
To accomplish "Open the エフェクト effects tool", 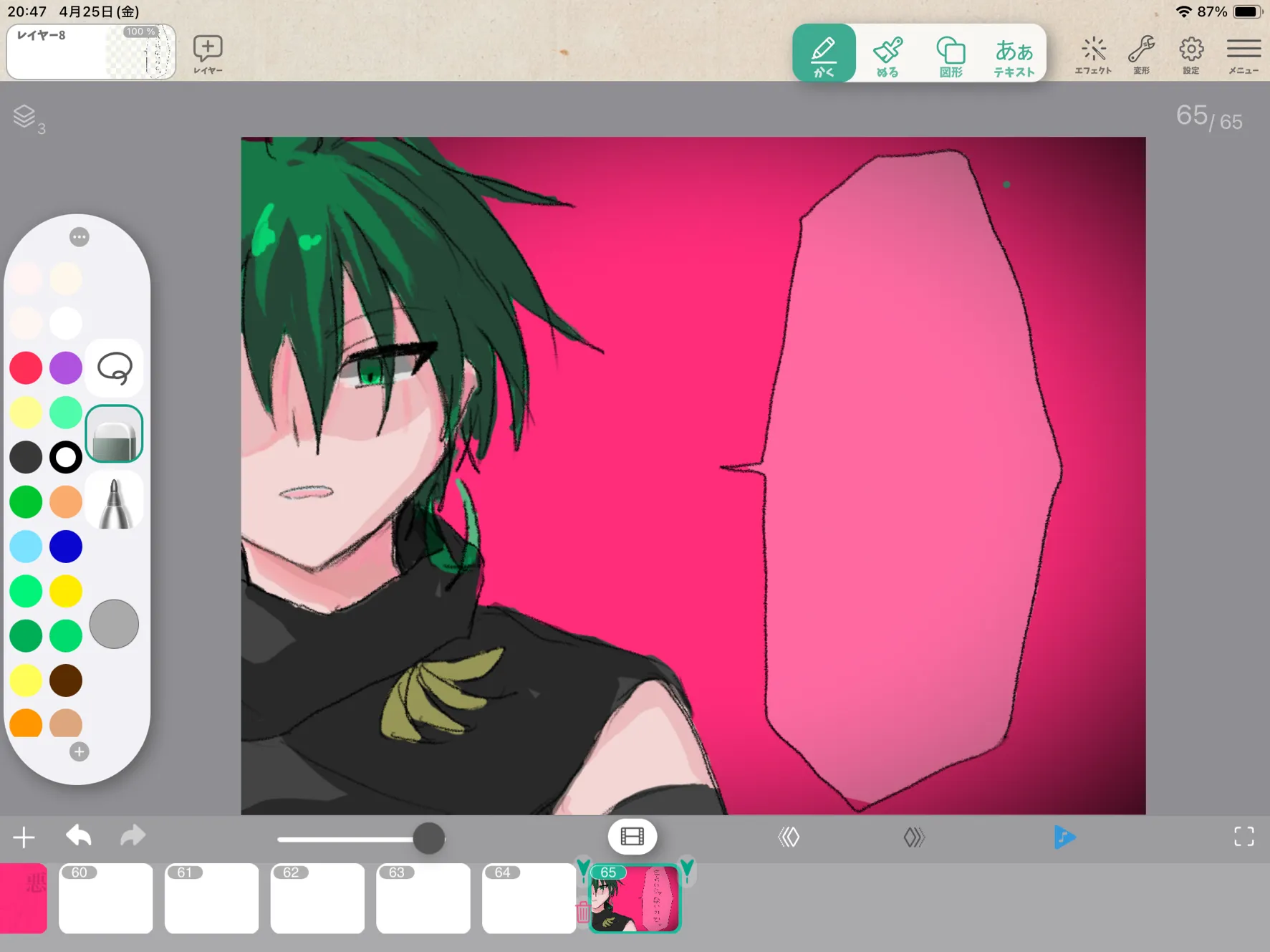I will point(1093,54).
